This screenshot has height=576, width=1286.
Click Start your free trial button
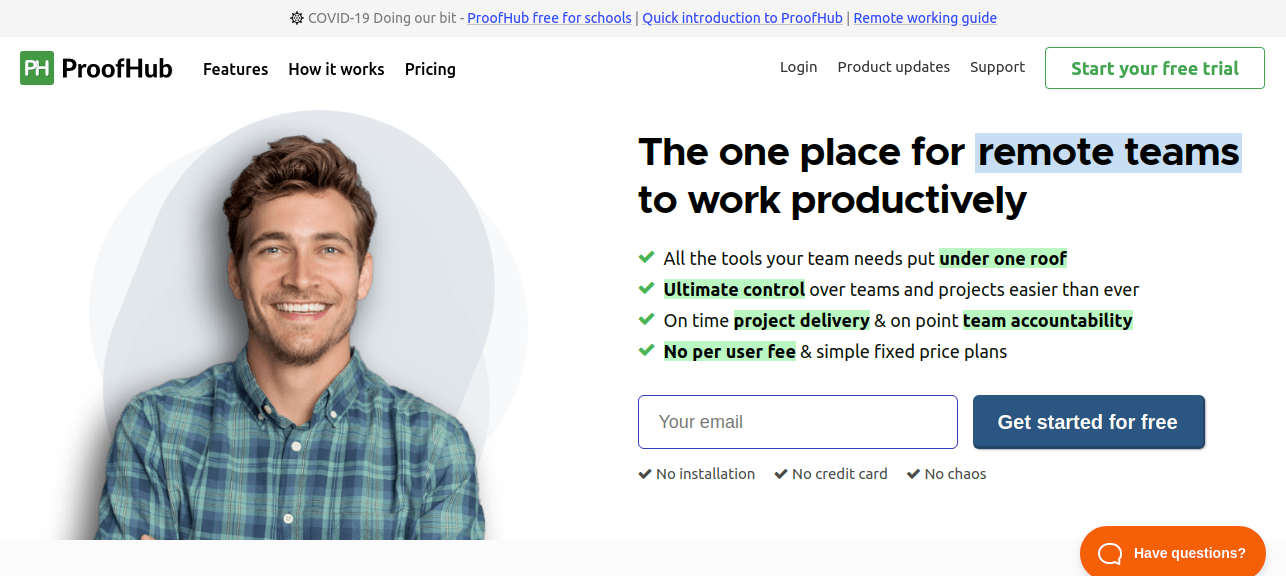coord(1154,68)
